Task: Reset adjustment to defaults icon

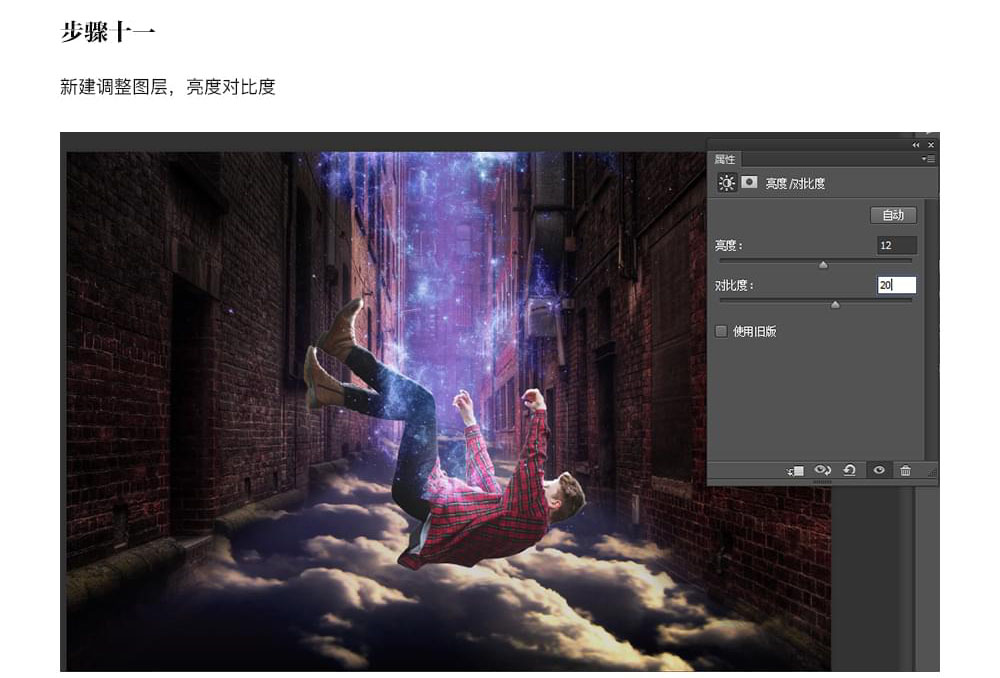Action: click(849, 470)
